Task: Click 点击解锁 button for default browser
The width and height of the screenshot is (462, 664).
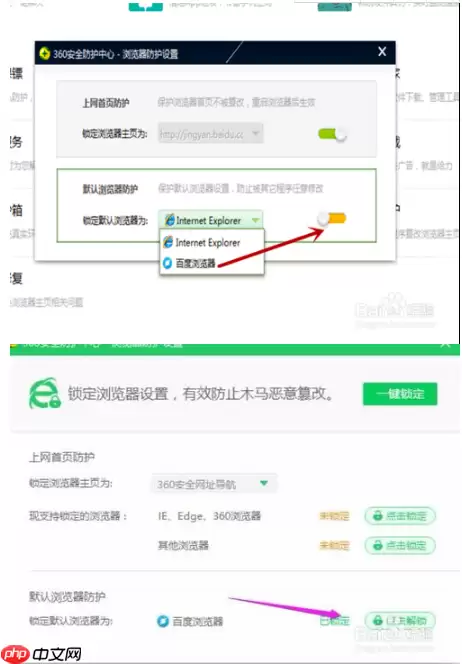Action: 400,620
